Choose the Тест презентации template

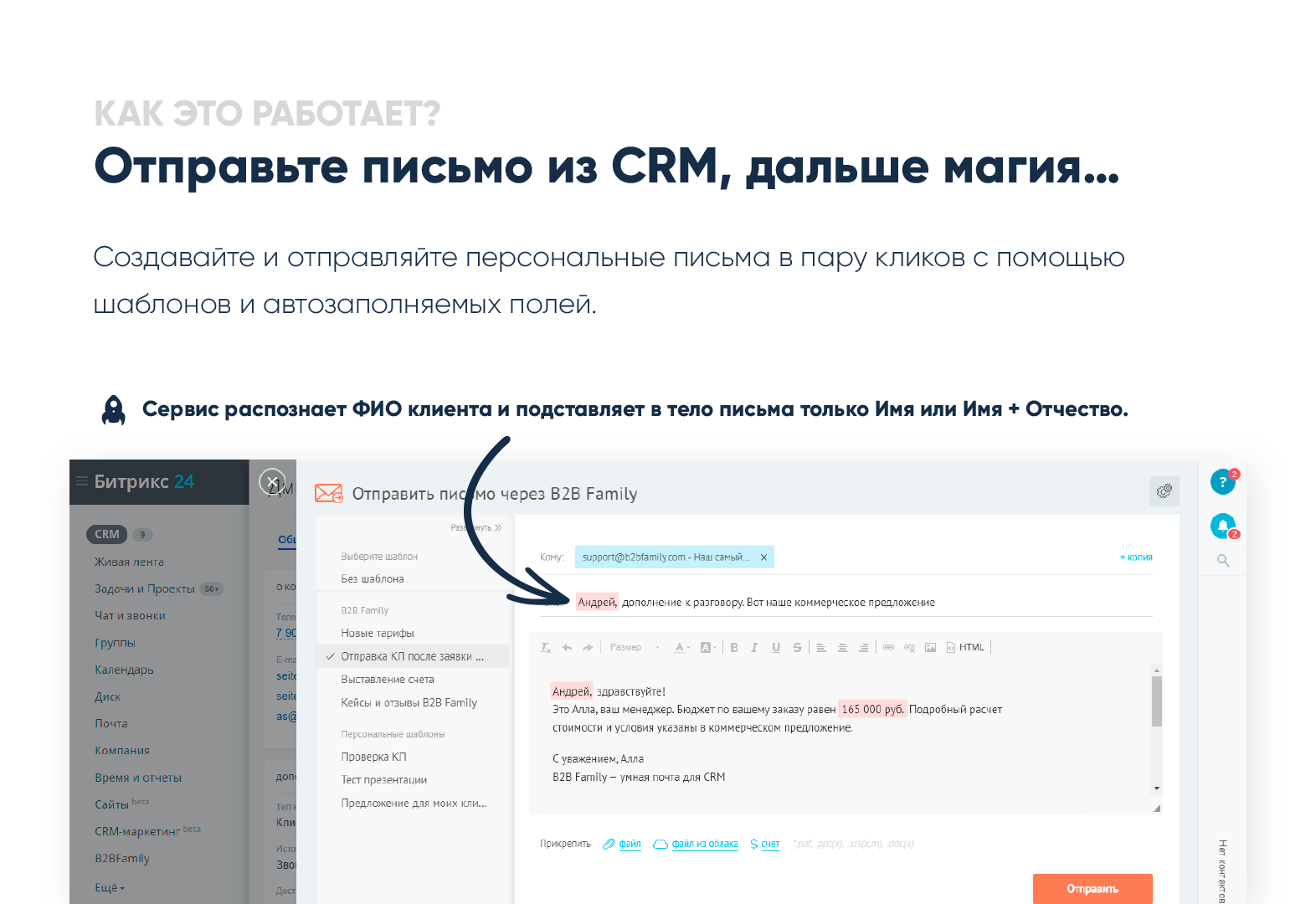point(383,780)
